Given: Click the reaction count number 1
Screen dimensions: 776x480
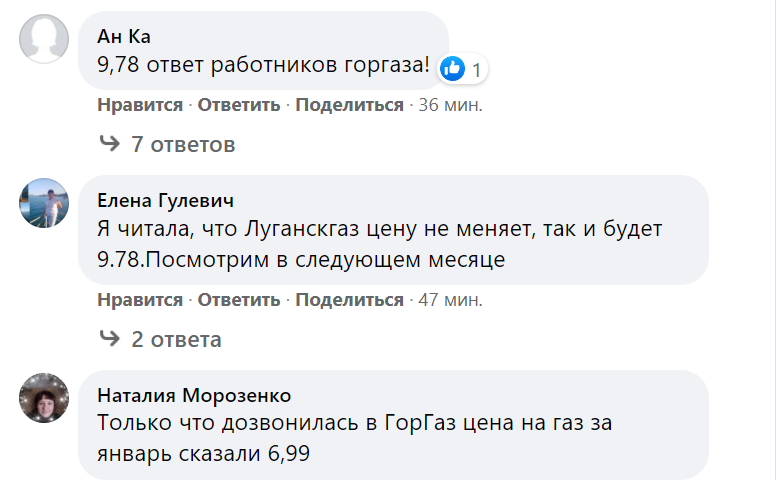Looking at the screenshot, I should (x=477, y=70).
